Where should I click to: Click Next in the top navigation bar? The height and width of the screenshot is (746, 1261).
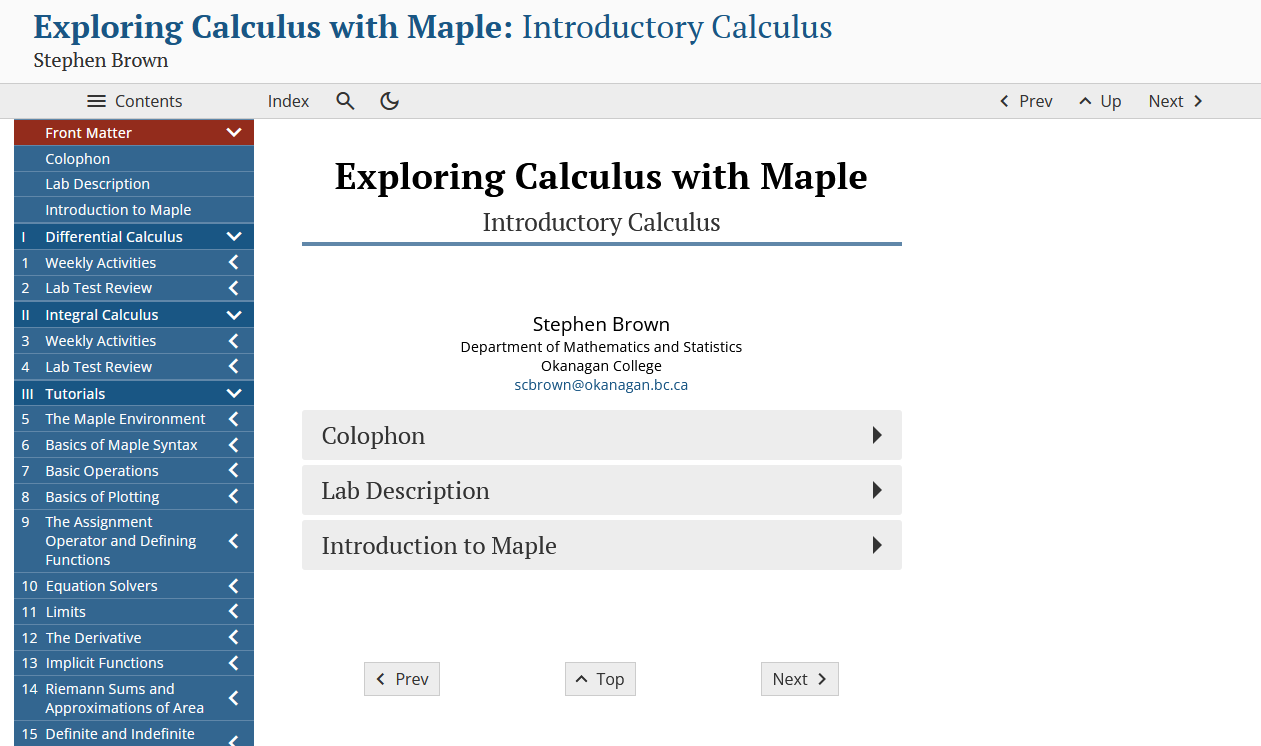[1176, 101]
